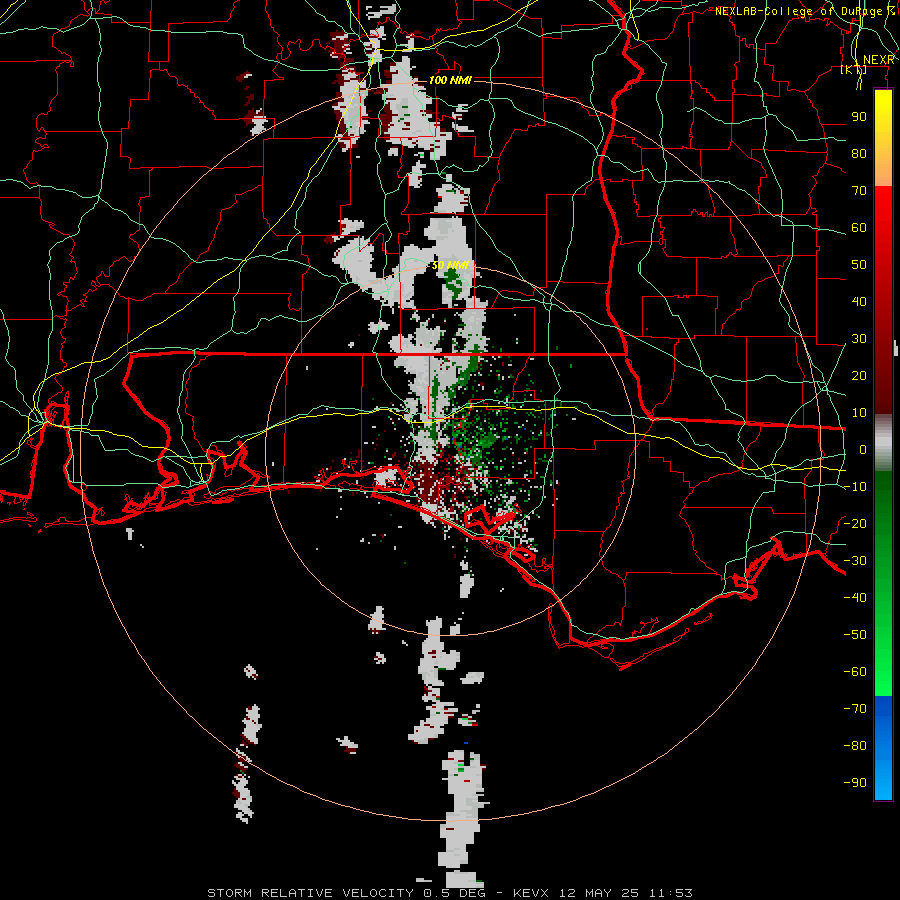Viewport: 900px width, 900px height.
Task: Click the -40 value on velocity scale
Action: (x=855, y=598)
